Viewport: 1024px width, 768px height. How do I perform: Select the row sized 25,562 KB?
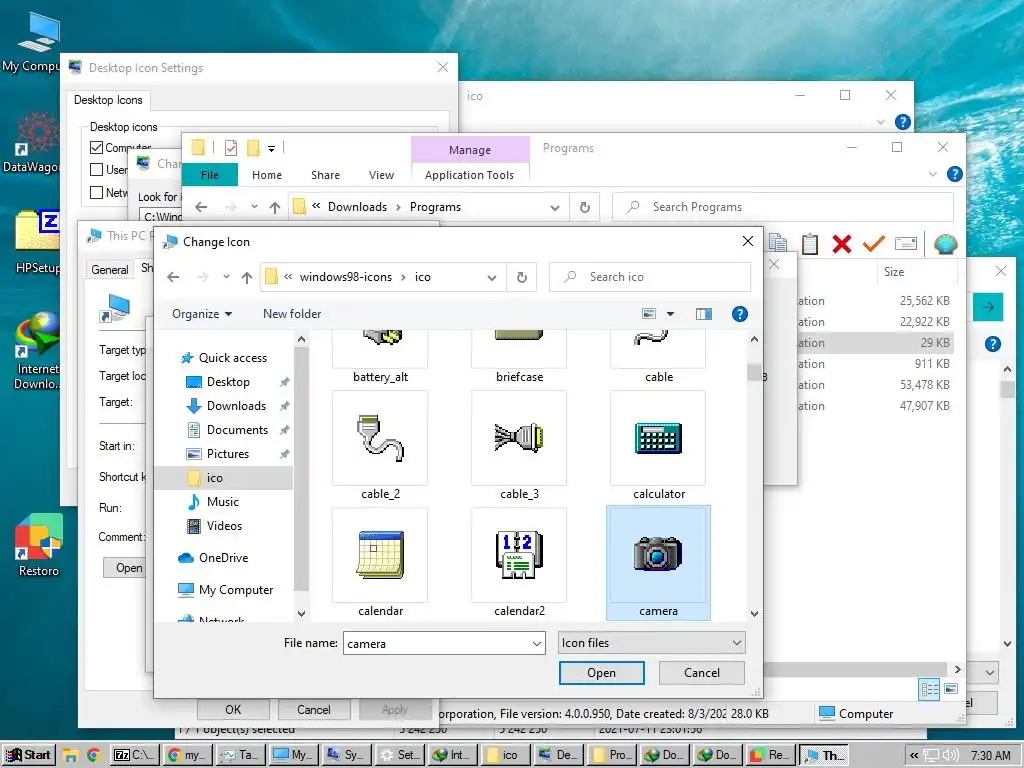coord(875,301)
